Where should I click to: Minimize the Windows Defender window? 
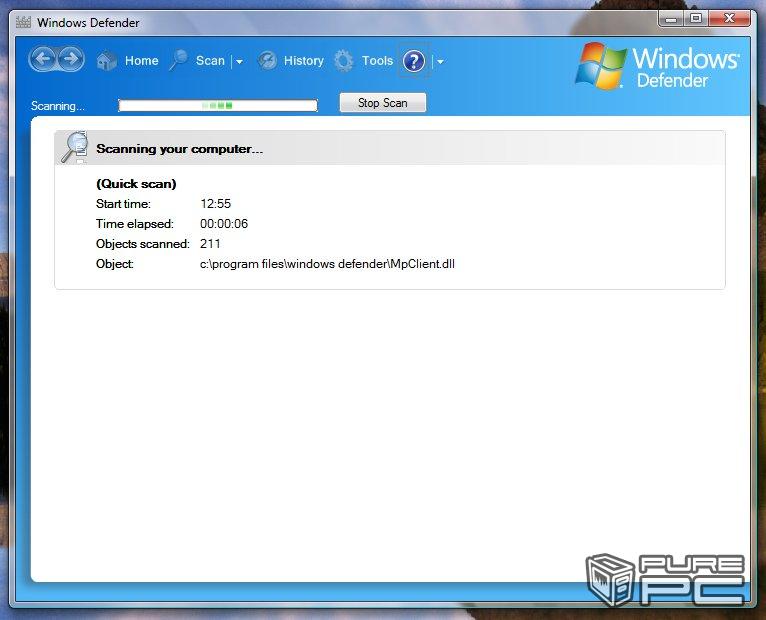click(671, 19)
